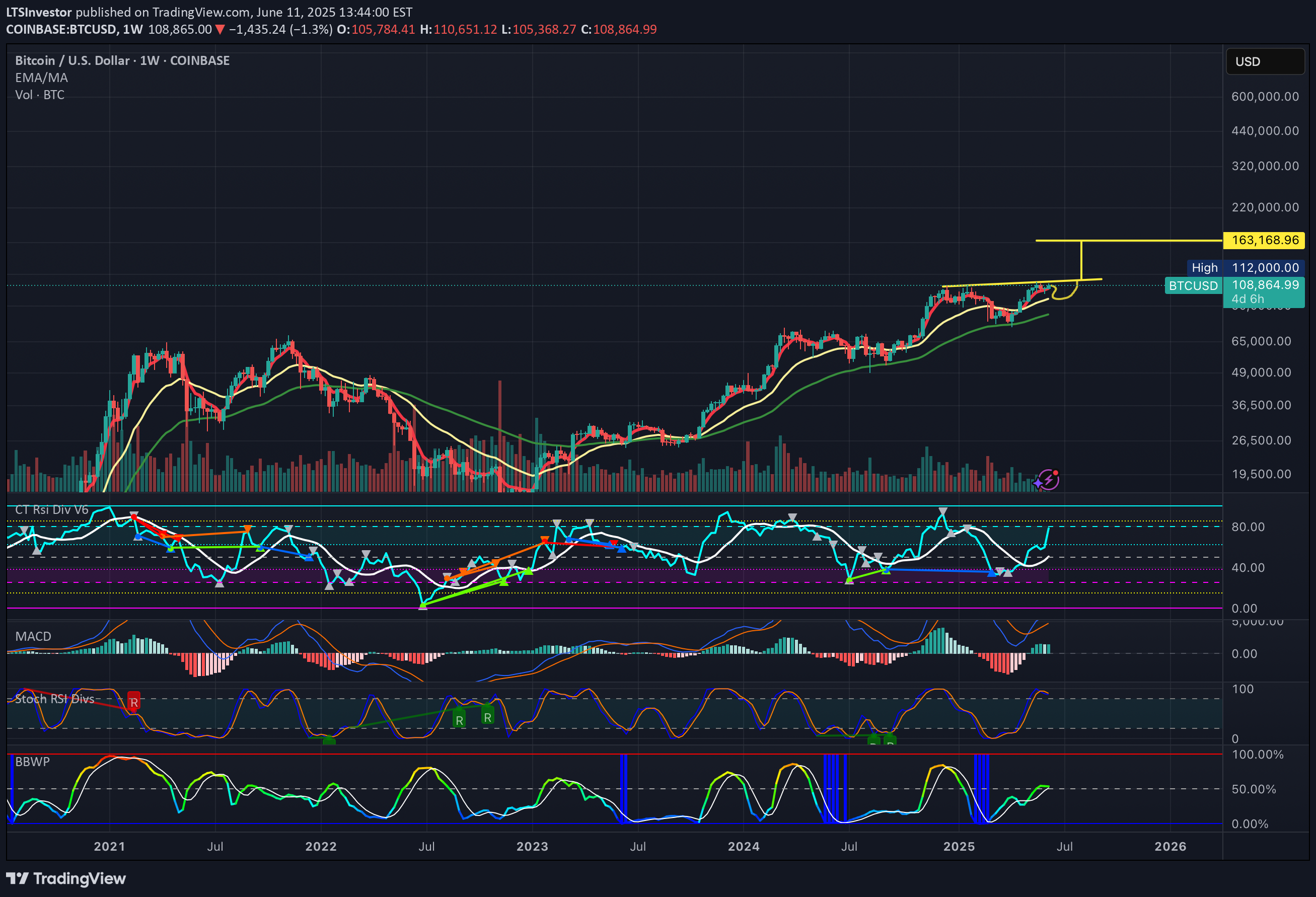Open symbol search via COINBASE:BTCUSD ticker
1316x897 pixels.
click(62, 29)
